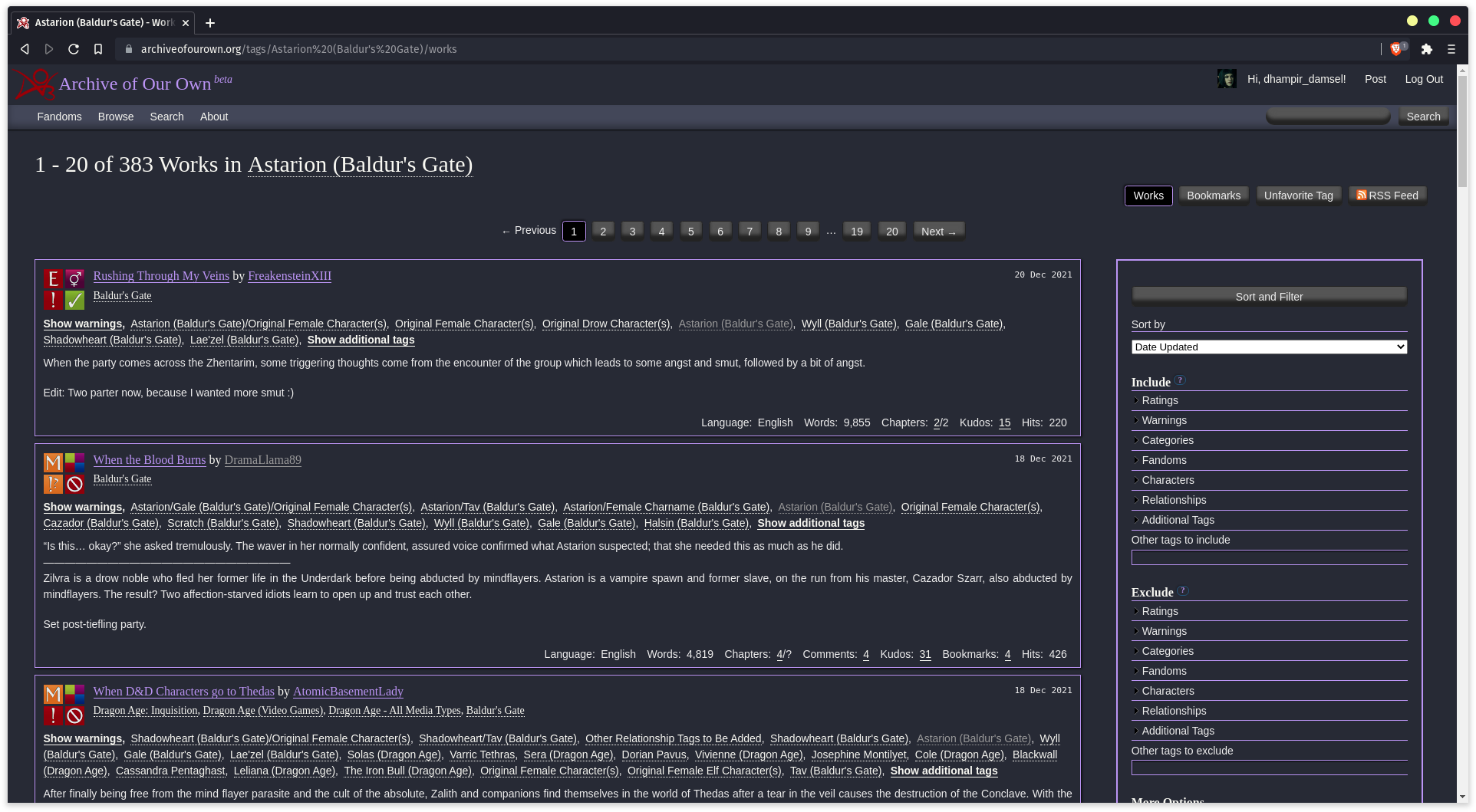Open the dhampir_damsel user avatar
1476x812 pixels.
(x=1227, y=79)
